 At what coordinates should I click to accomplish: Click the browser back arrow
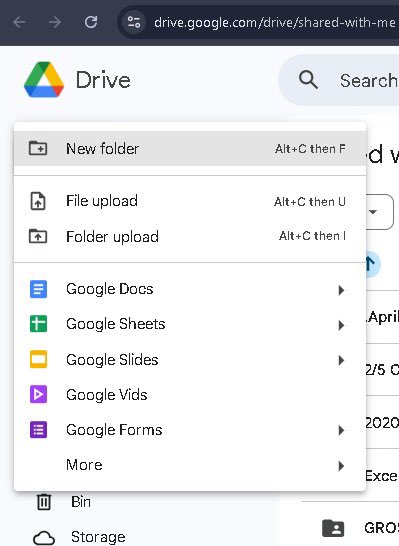point(19,23)
